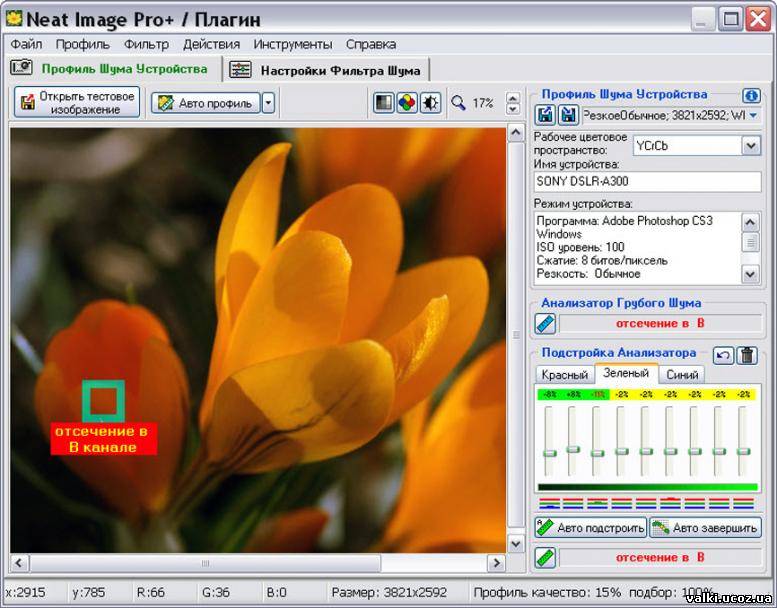Click the rough noise analyzer ruler icon
Image resolution: width=777 pixels, height=608 pixels.
point(545,323)
